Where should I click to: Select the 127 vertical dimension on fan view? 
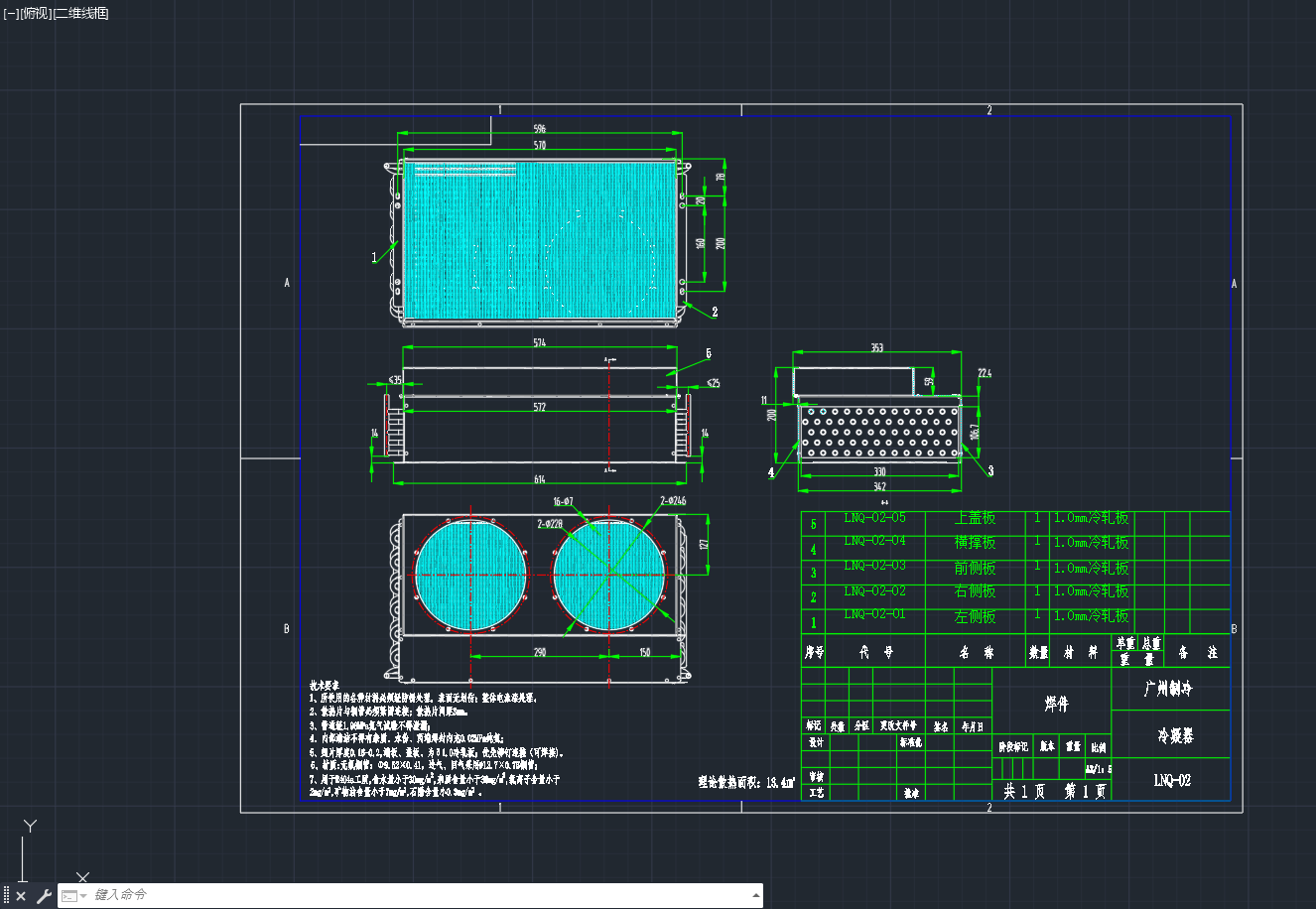pos(703,544)
